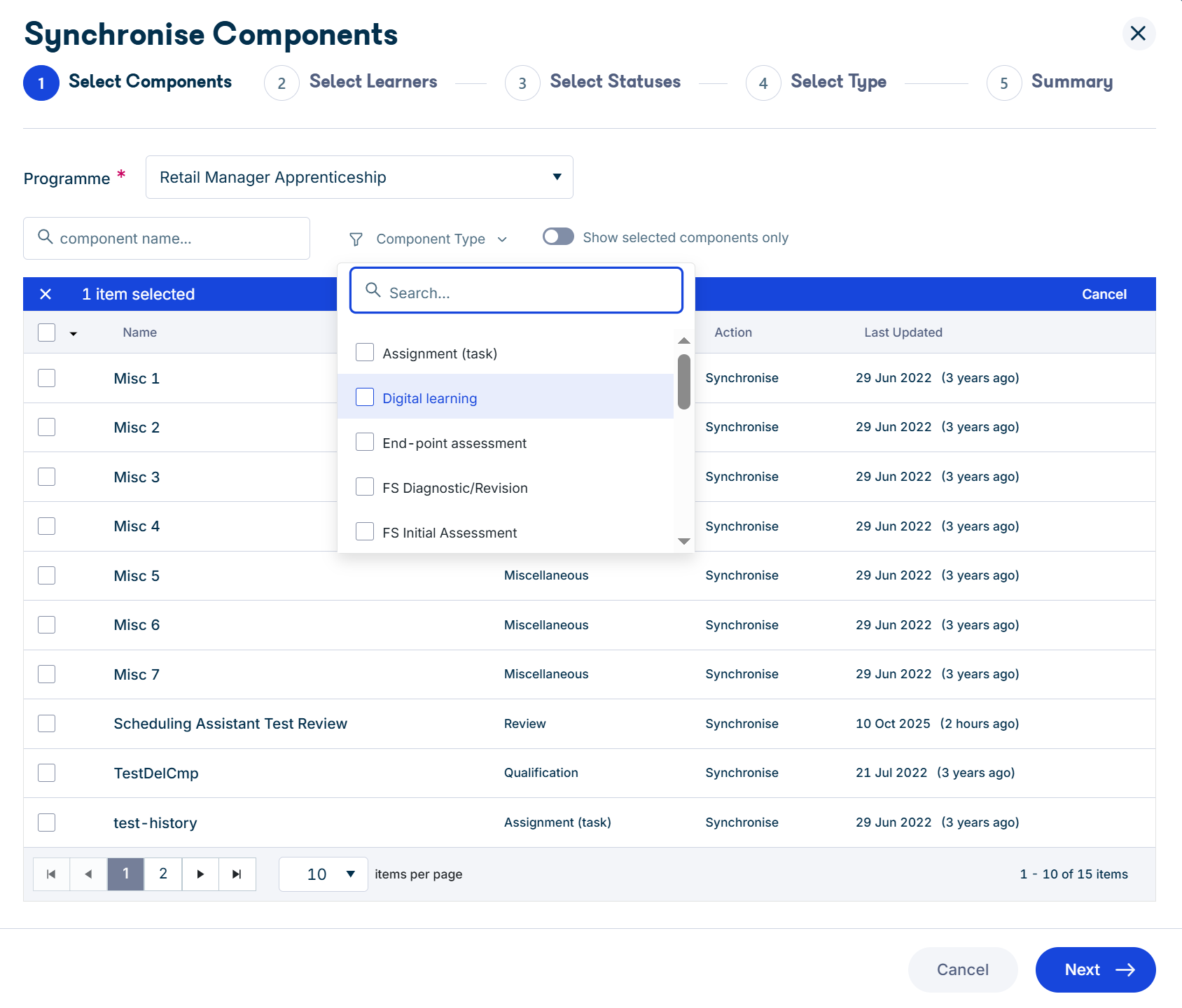Sort by Last Updated column header
Image resolution: width=1182 pixels, height=1008 pixels.
point(903,332)
